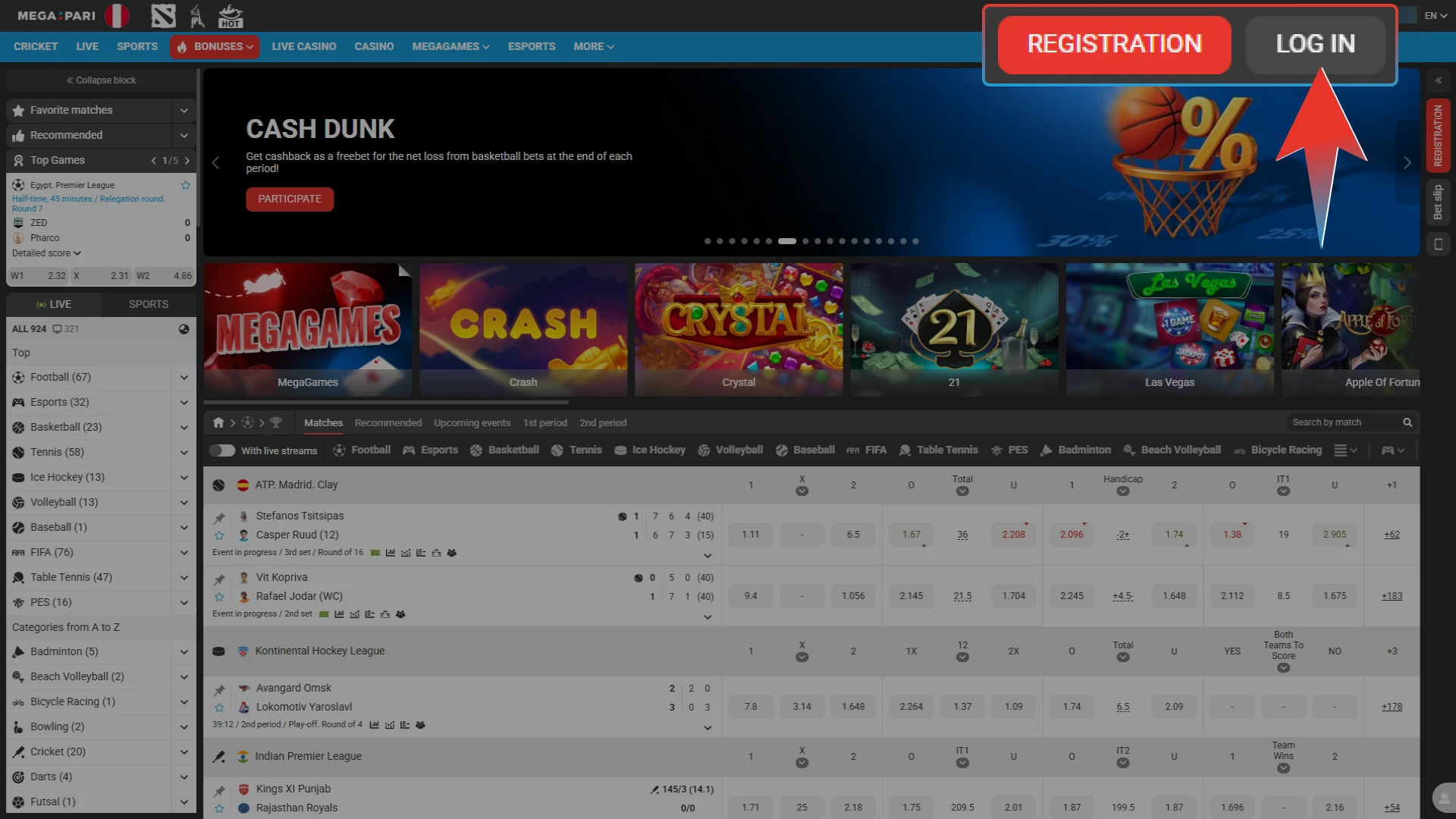Open the list menu icon in sports bar
This screenshot has height=819, width=1456.
click(1345, 450)
